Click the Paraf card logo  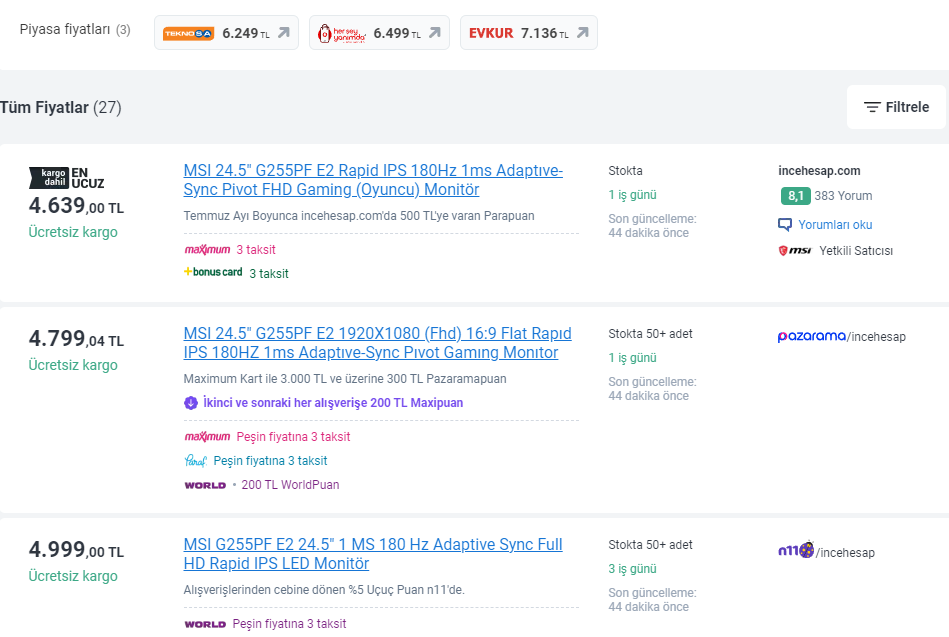pyautogui.click(x=195, y=461)
